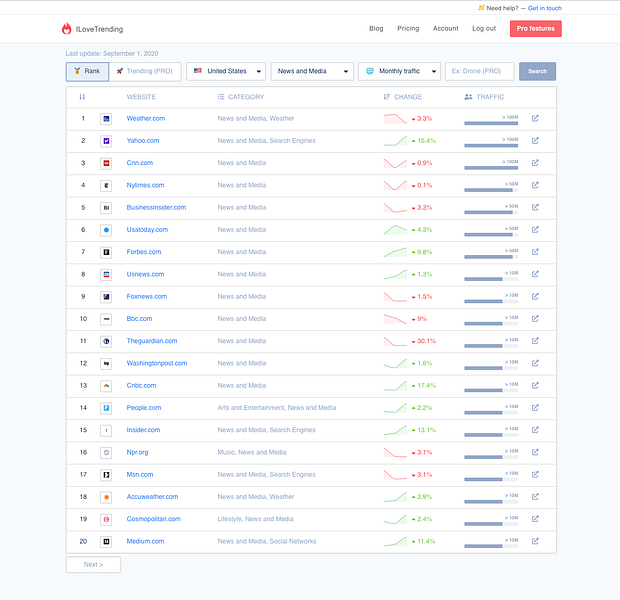620x600 pixels.
Task: Click the Search button
Action: (537, 71)
